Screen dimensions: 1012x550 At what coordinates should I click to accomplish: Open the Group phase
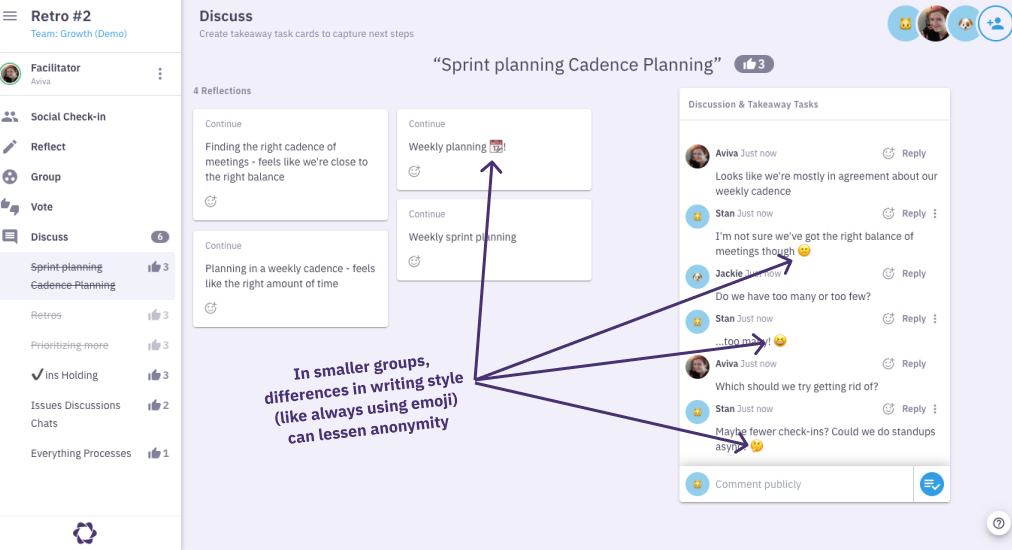(x=46, y=177)
